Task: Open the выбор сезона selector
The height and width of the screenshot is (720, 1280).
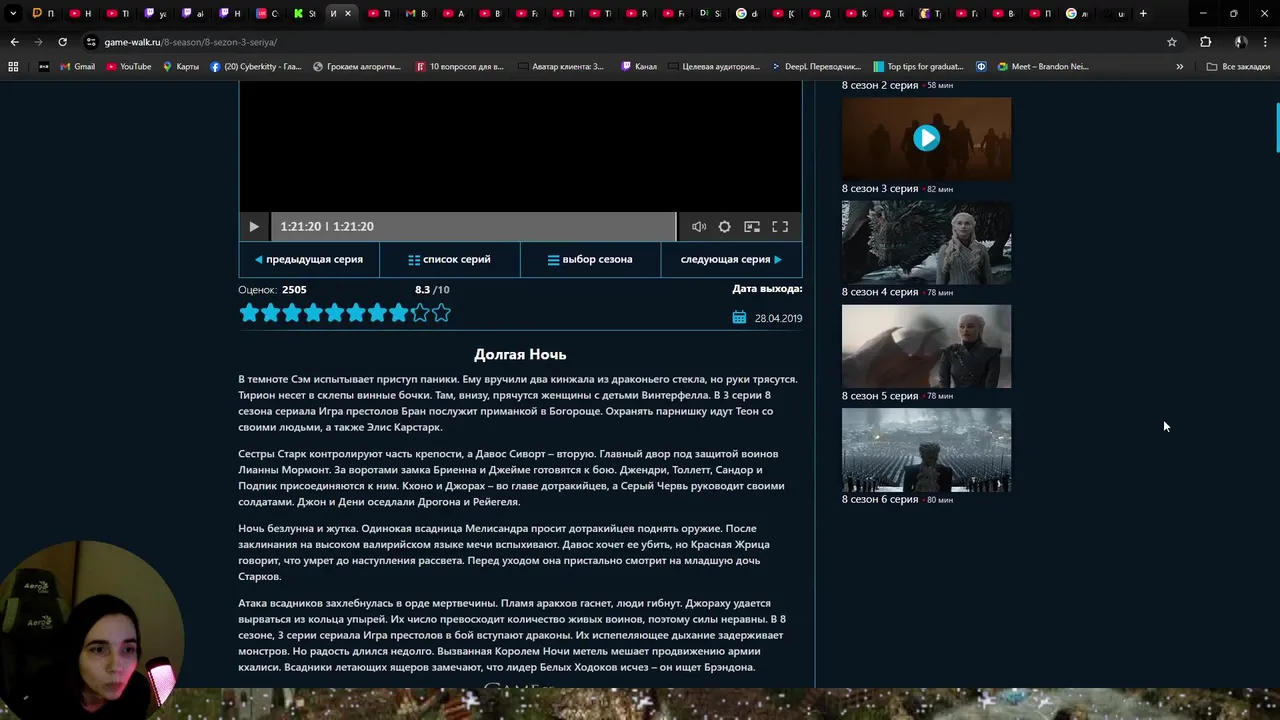Action: pyautogui.click(x=590, y=259)
